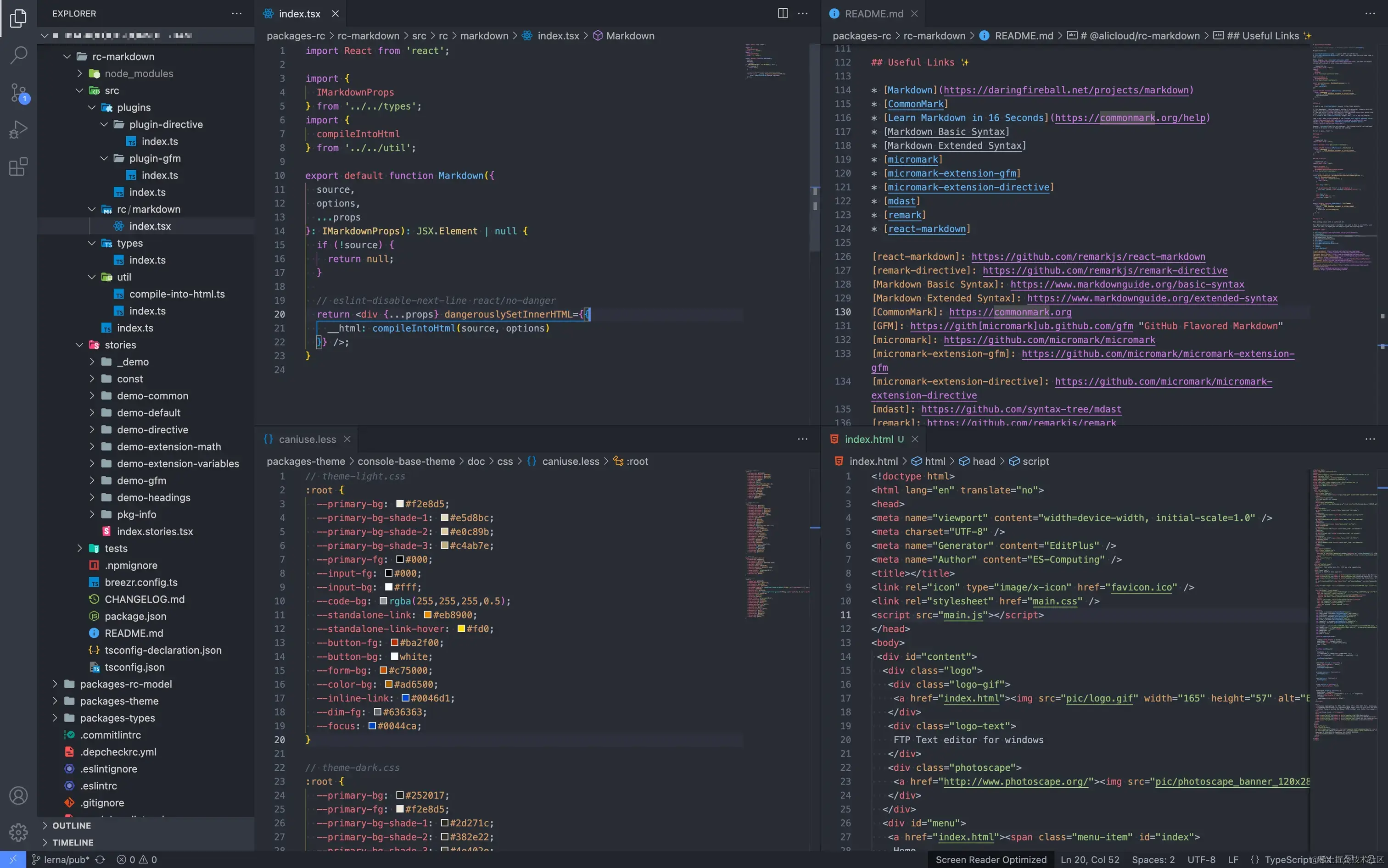
Task: Click the split editor right icon
Action: pos(782,13)
